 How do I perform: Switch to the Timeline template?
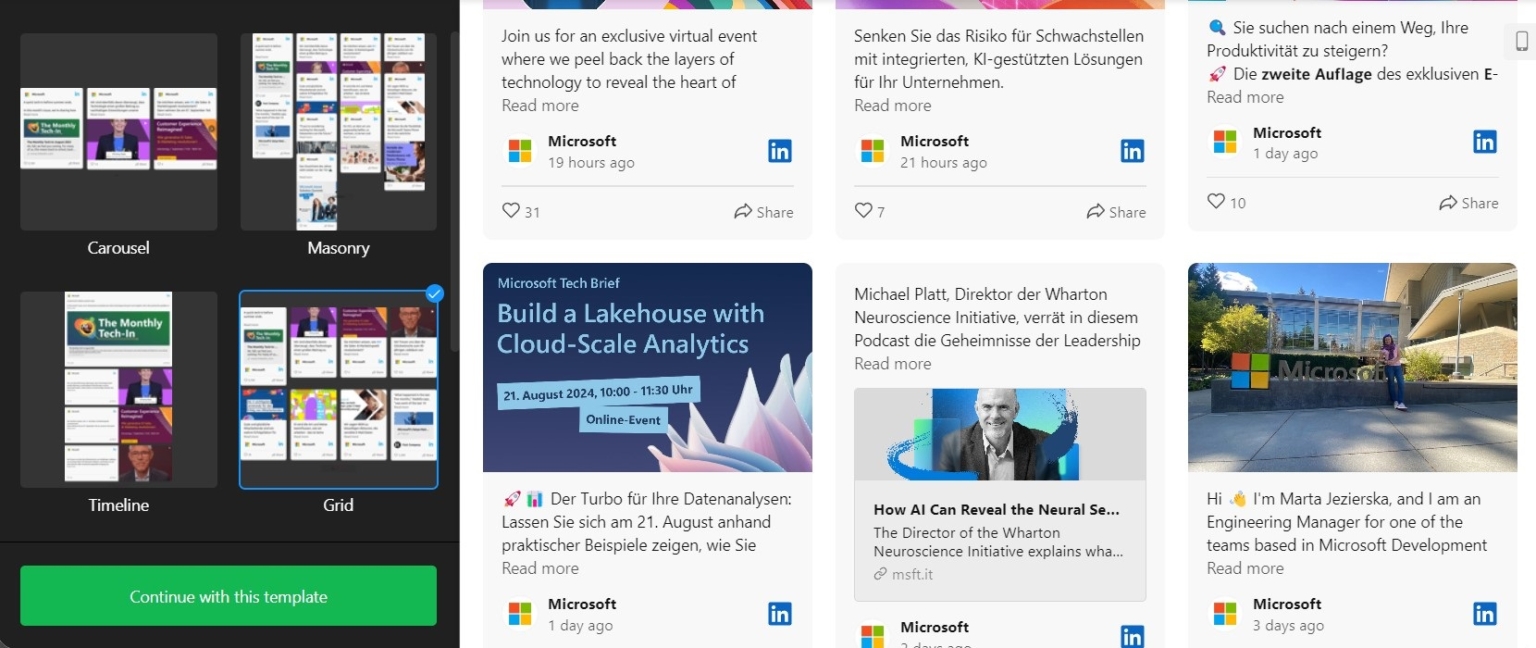(118, 389)
